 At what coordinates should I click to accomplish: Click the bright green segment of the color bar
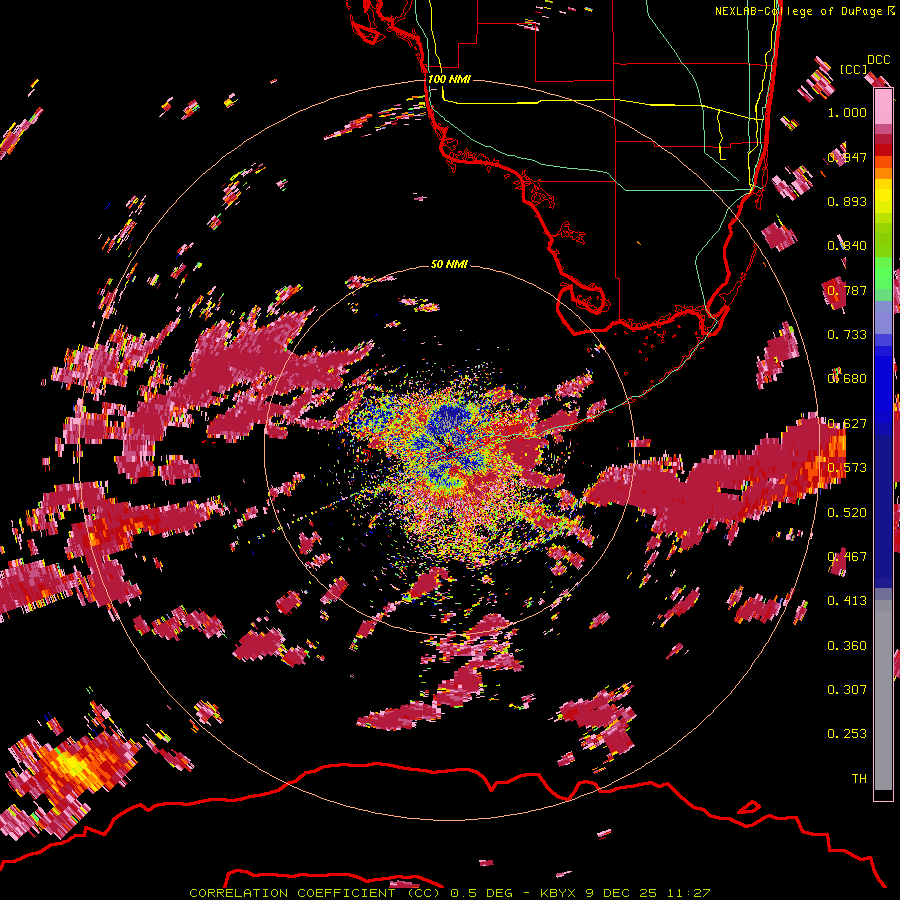[883, 273]
